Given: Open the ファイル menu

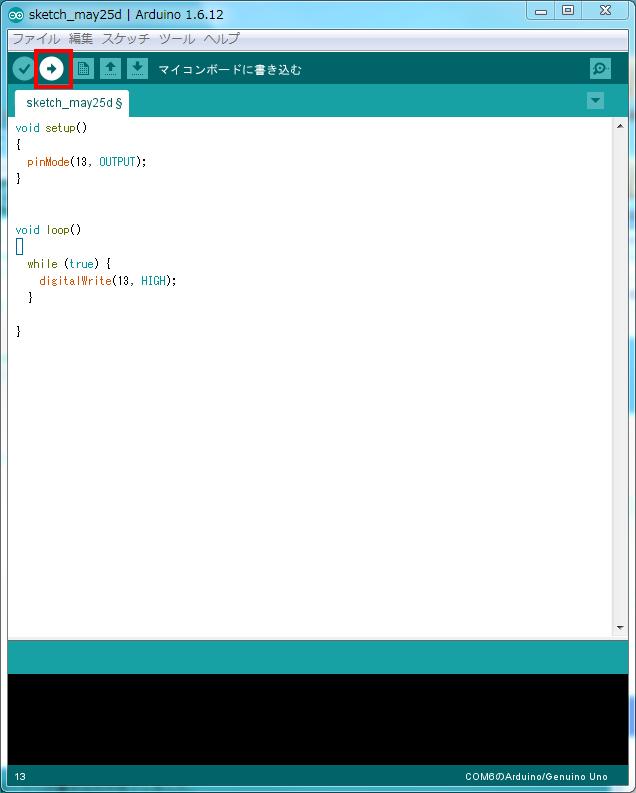Looking at the screenshot, I should 36,39.
